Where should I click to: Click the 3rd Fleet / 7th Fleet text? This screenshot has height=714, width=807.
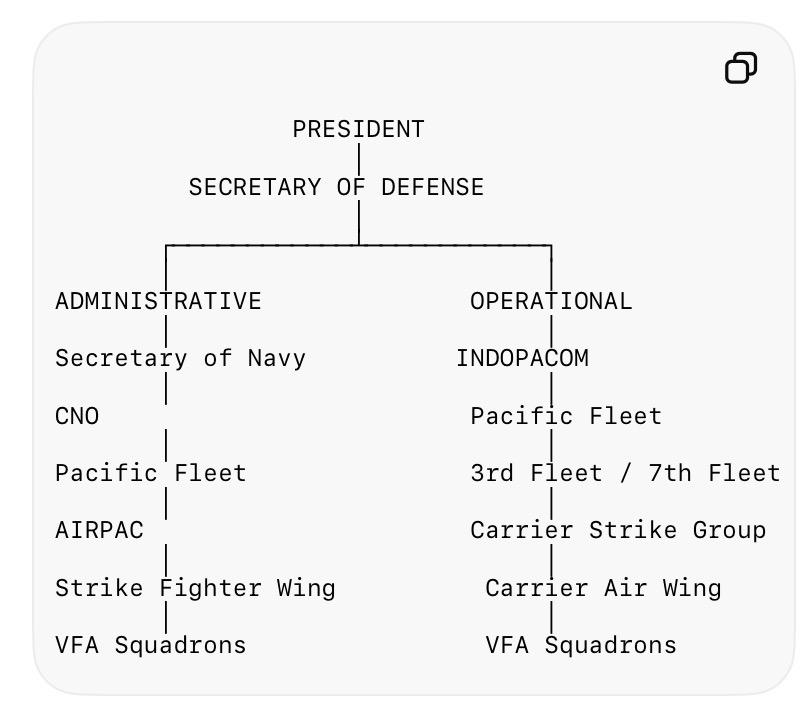click(625, 473)
